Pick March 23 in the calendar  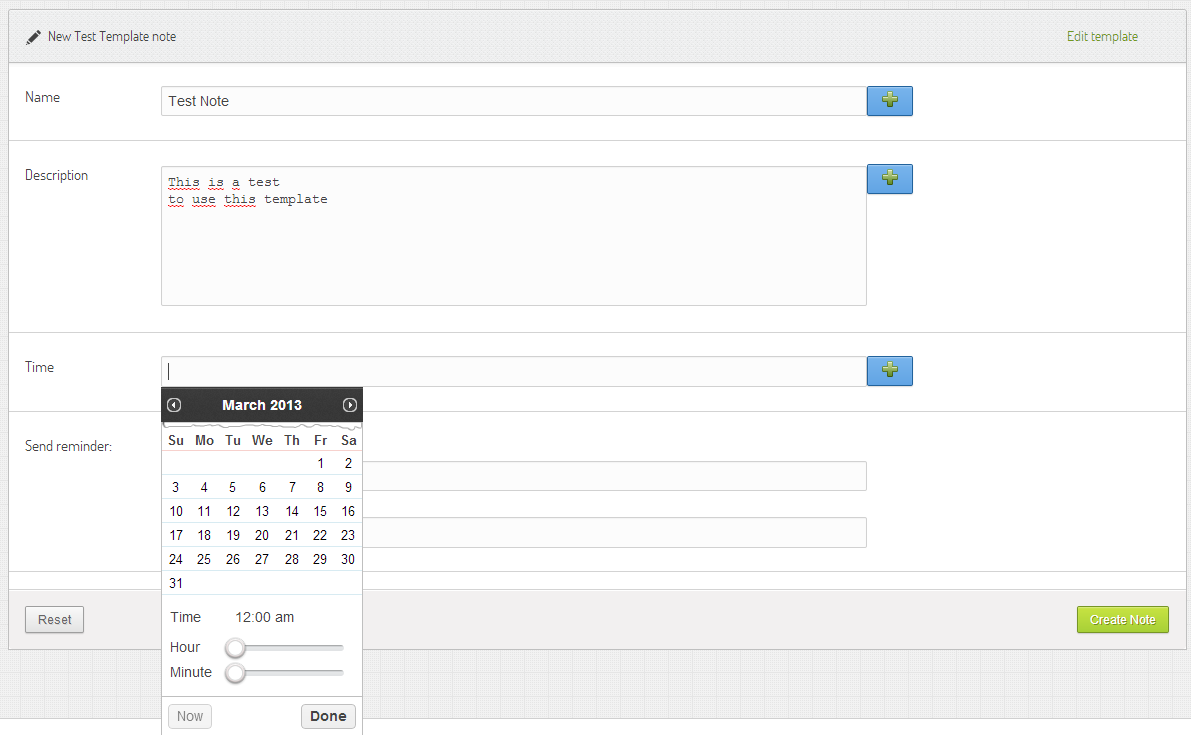click(348, 535)
